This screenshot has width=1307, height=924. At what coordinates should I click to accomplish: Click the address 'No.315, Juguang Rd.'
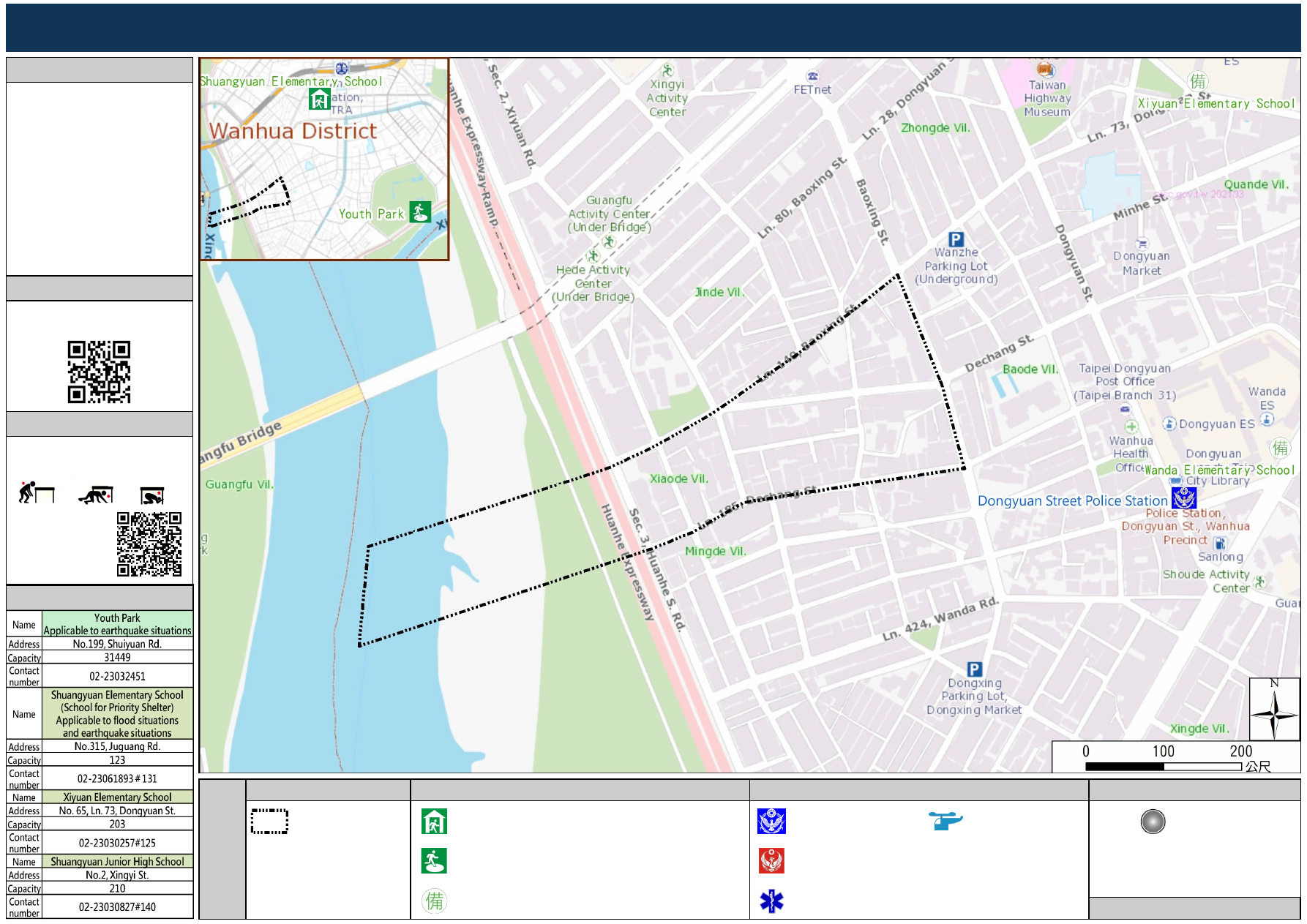pos(117,746)
